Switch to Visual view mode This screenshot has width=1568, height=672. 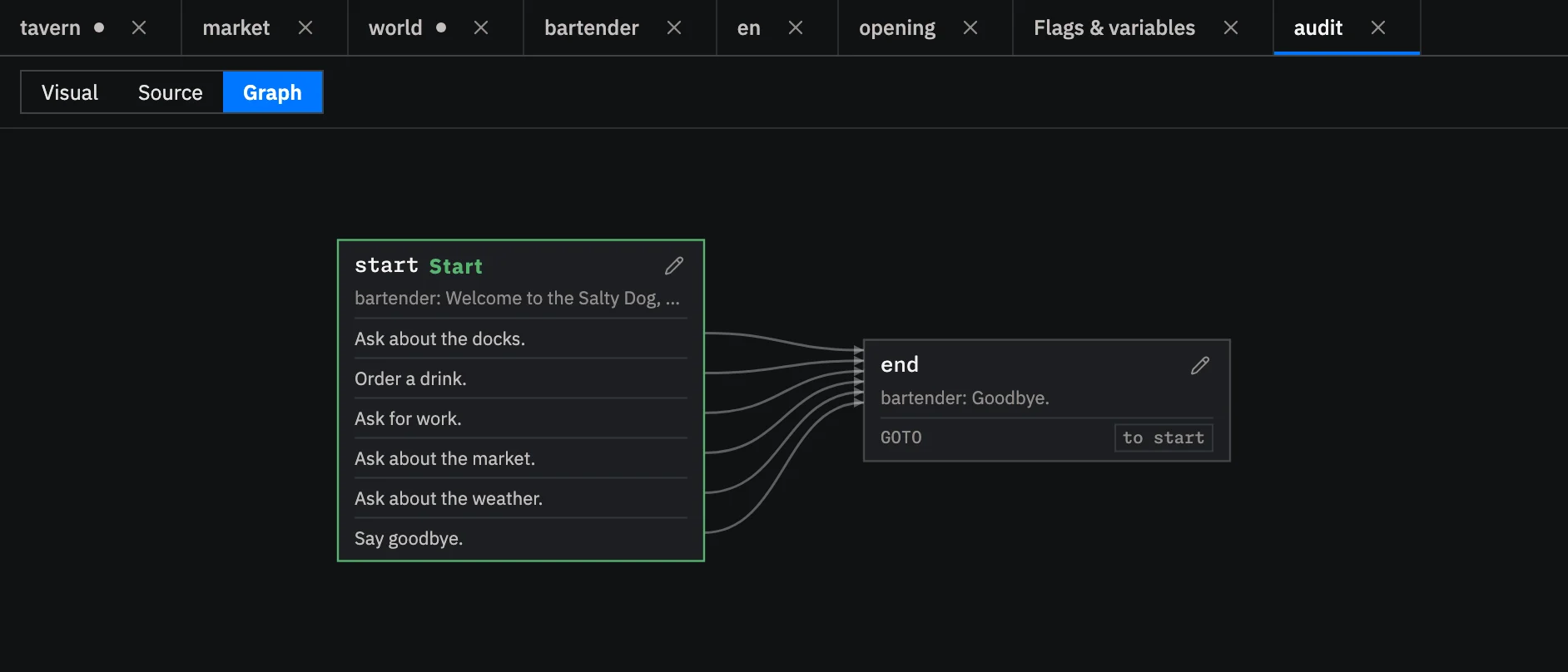click(70, 92)
